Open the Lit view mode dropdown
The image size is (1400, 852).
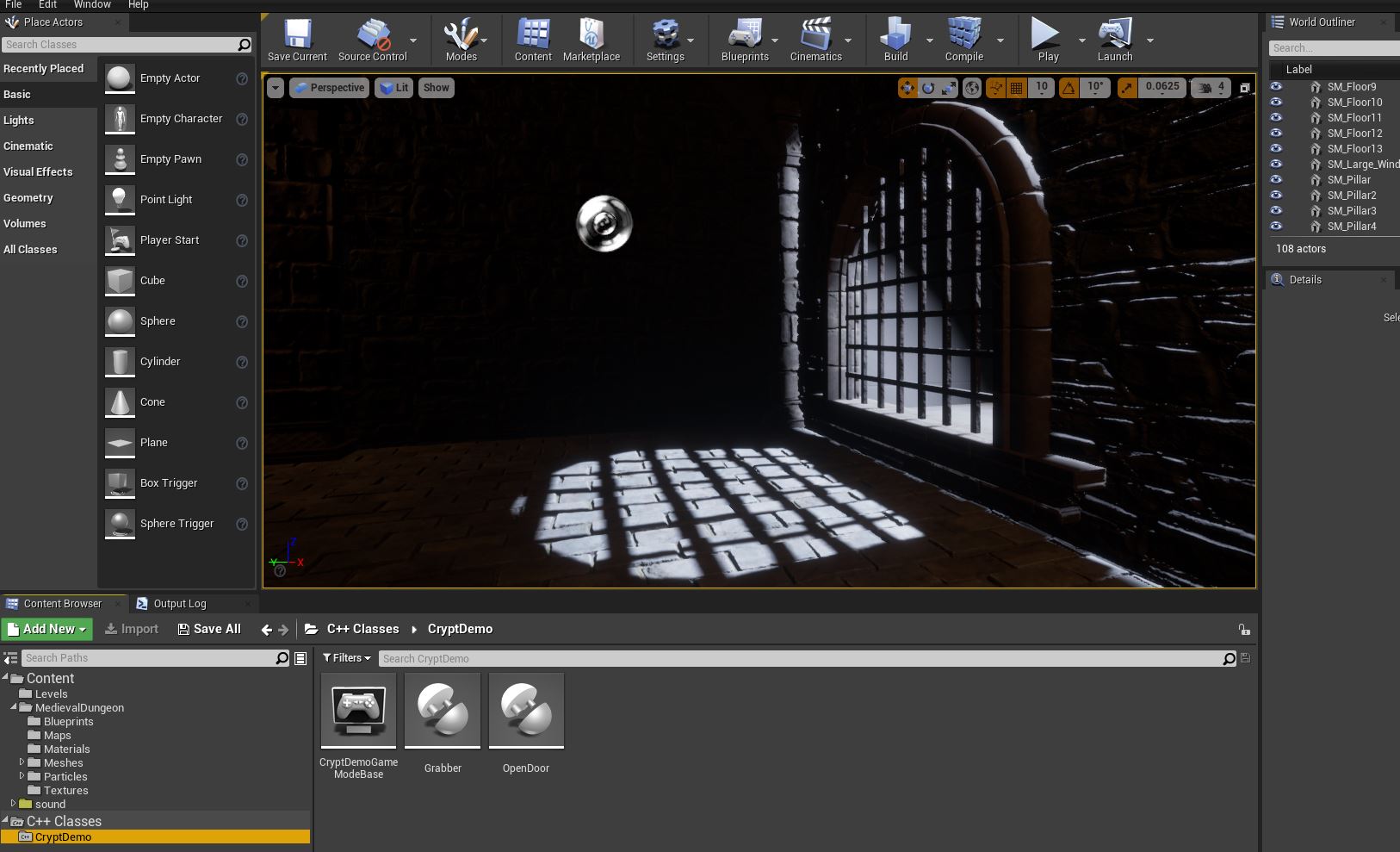click(393, 88)
